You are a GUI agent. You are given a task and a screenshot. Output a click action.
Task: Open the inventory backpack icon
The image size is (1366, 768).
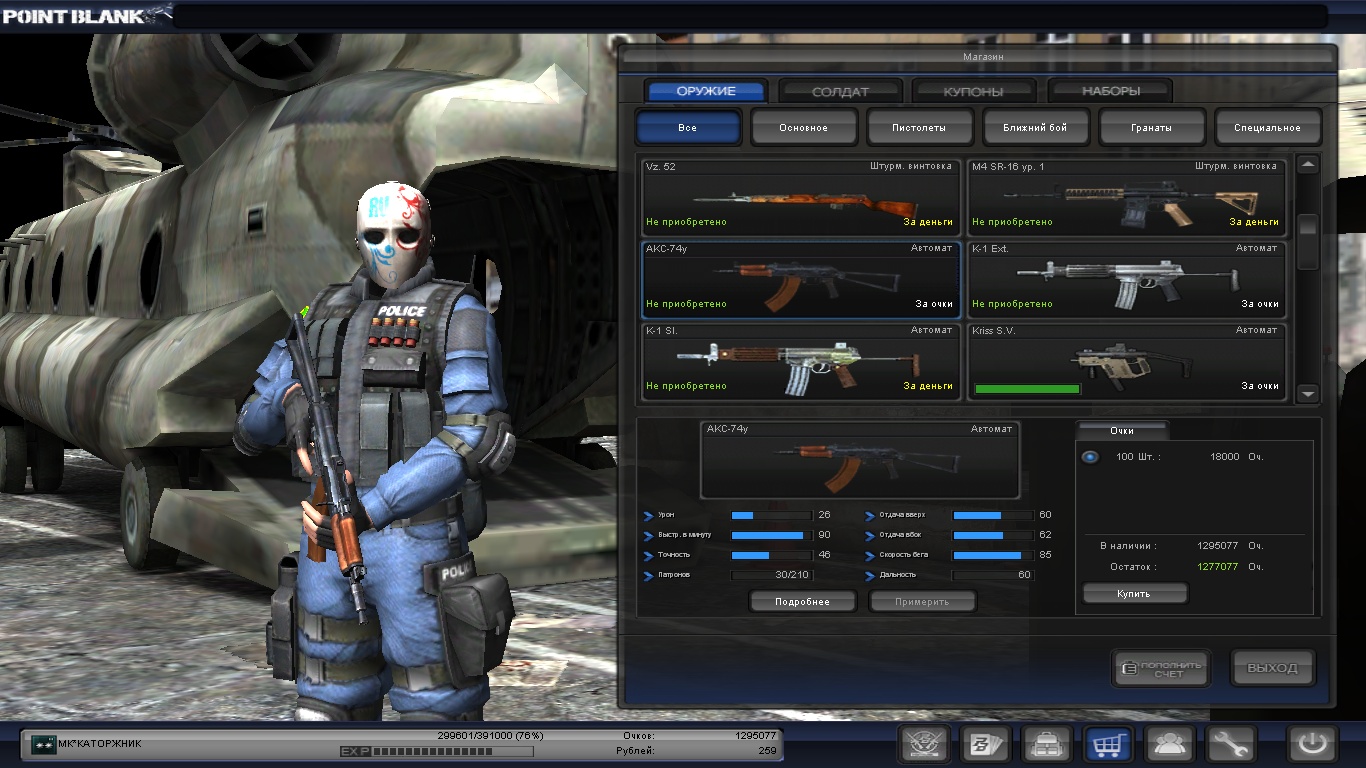(1047, 745)
